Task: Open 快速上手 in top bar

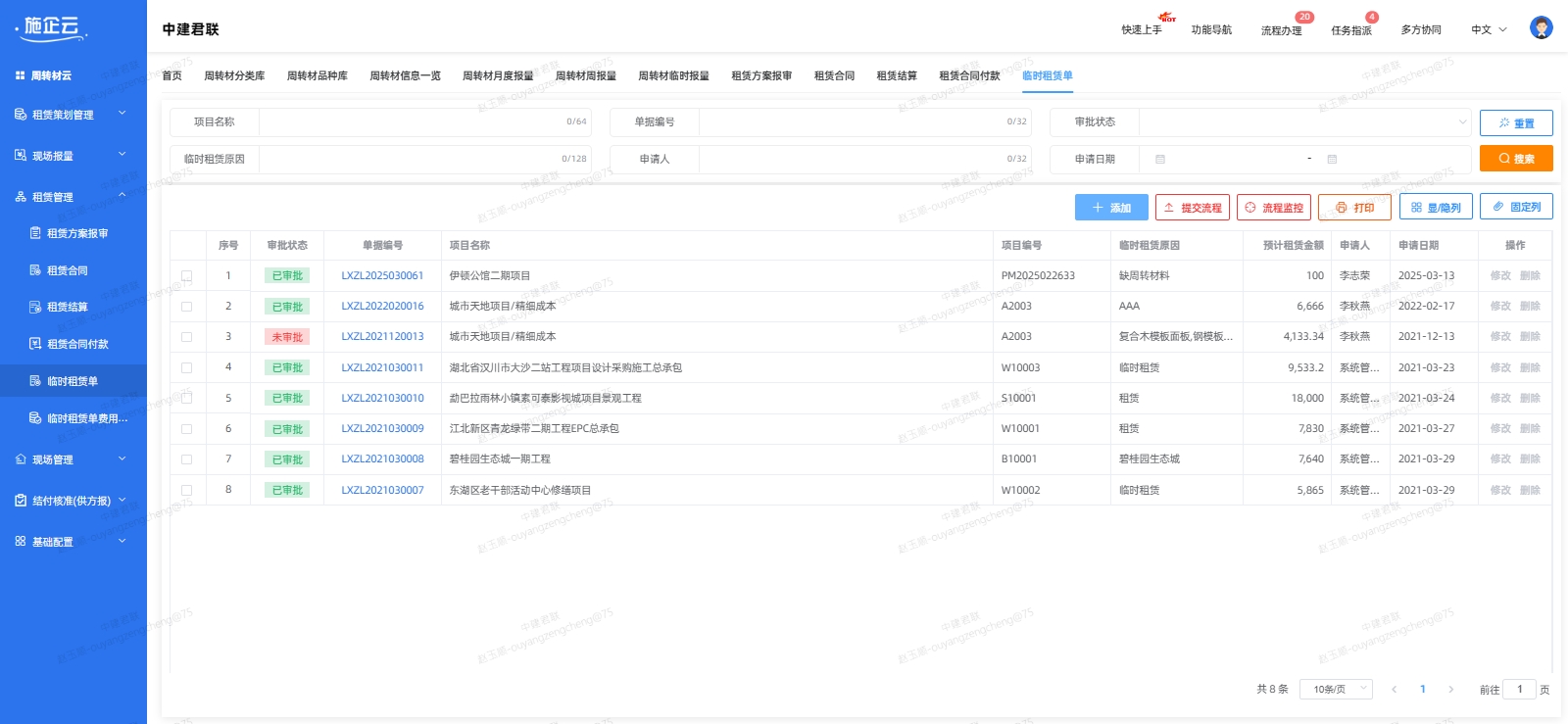Action: [1142, 30]
